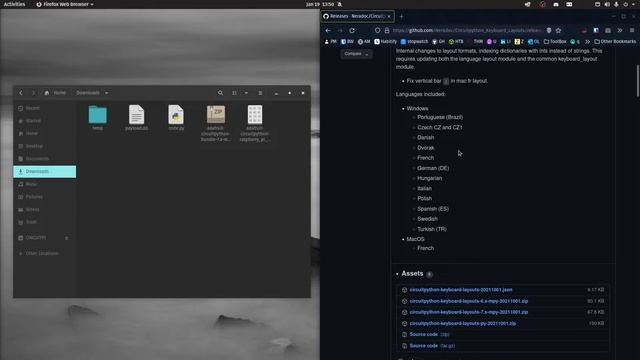Screen dimensions: 640x360
Task: Open the Downloads path bar dropdown
Action: coord(107,93)
